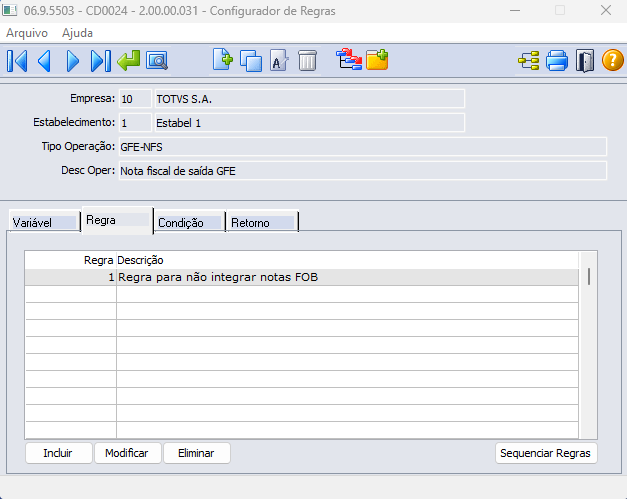Go to previous record arrow

(44, 61)
